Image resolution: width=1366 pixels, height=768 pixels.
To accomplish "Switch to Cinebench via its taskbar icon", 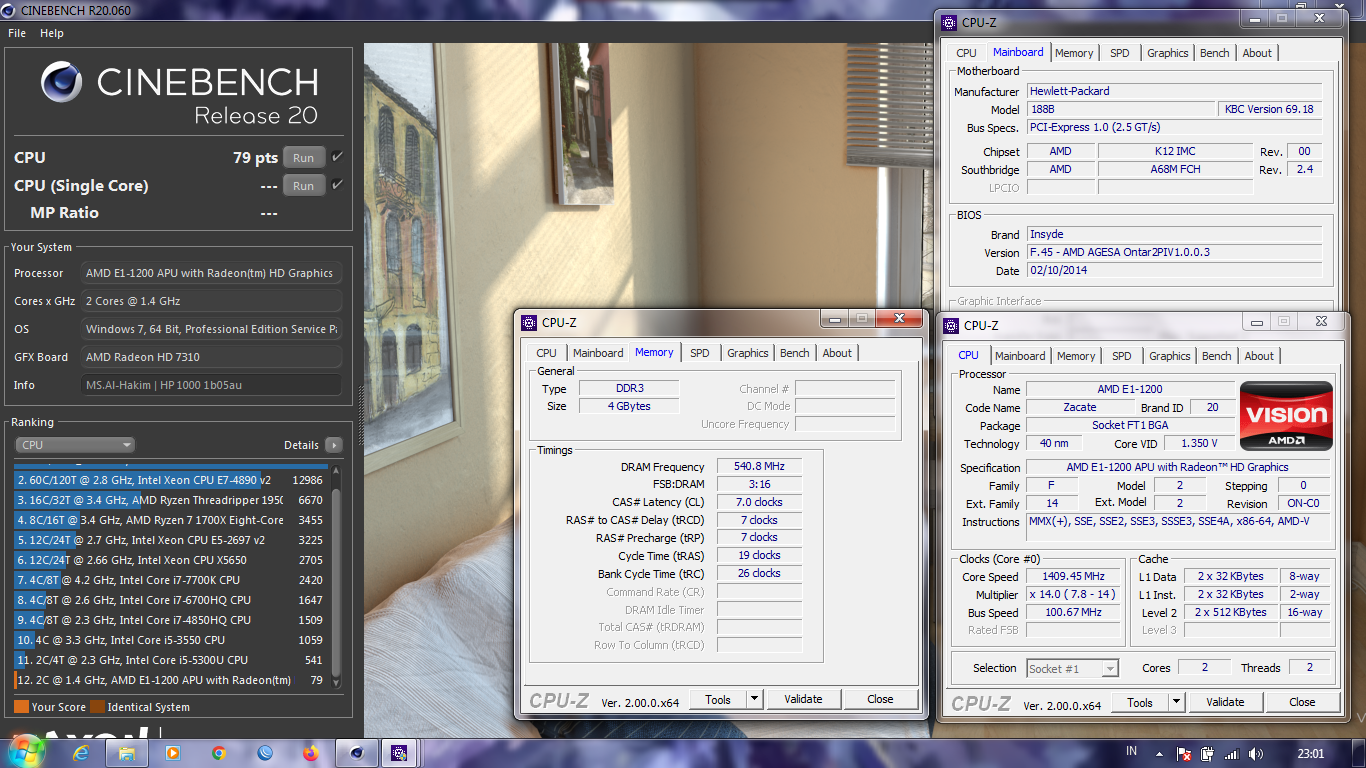I will 357,752.
